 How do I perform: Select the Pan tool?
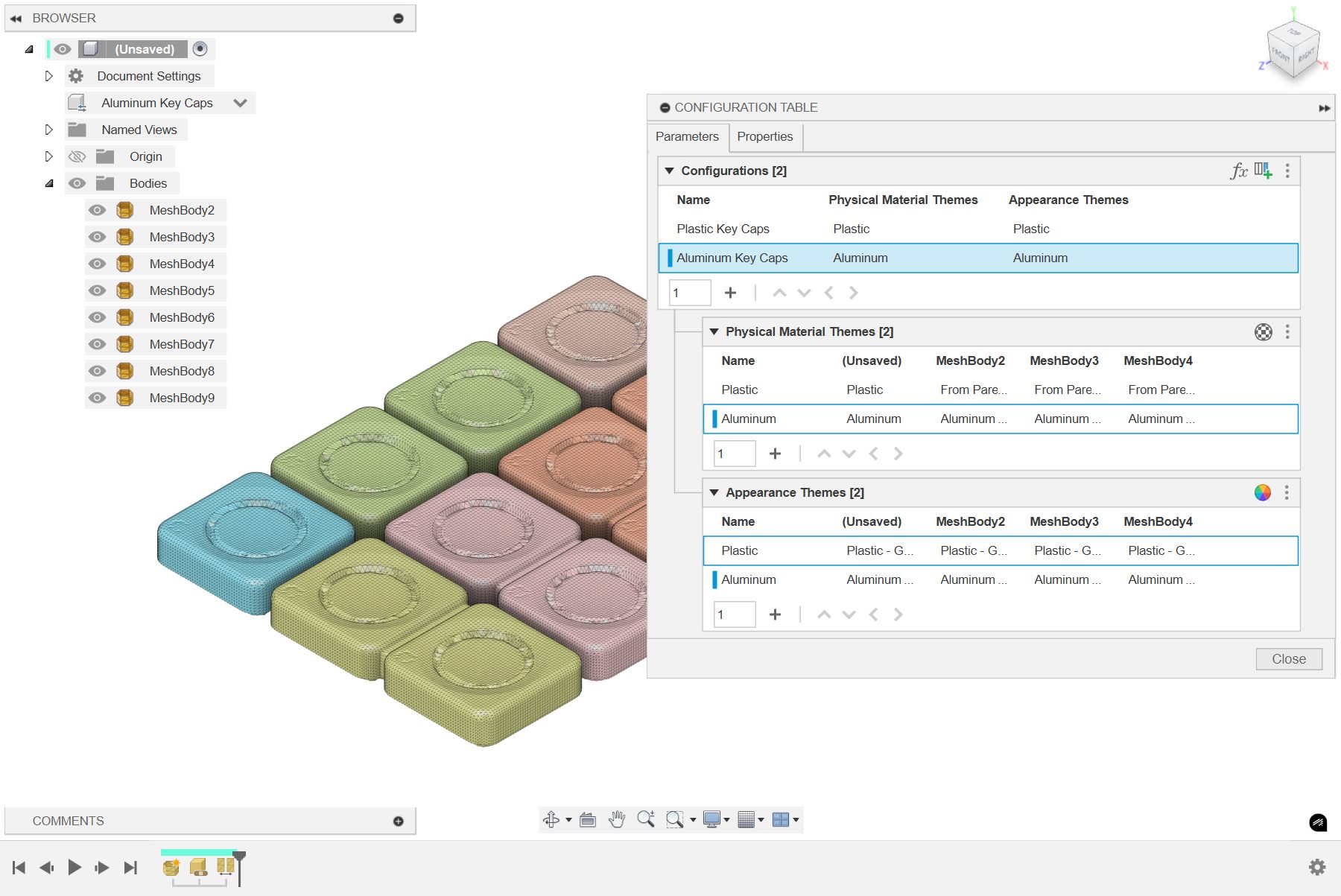coord(617,819)
